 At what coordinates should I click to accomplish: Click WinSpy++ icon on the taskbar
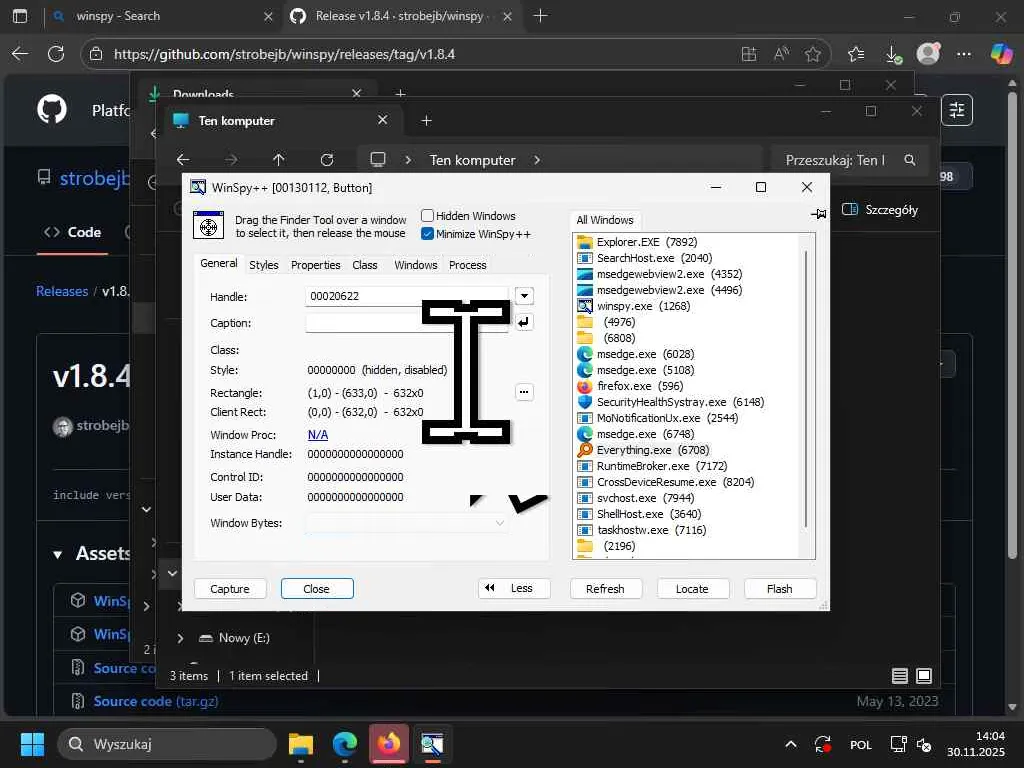432,744
